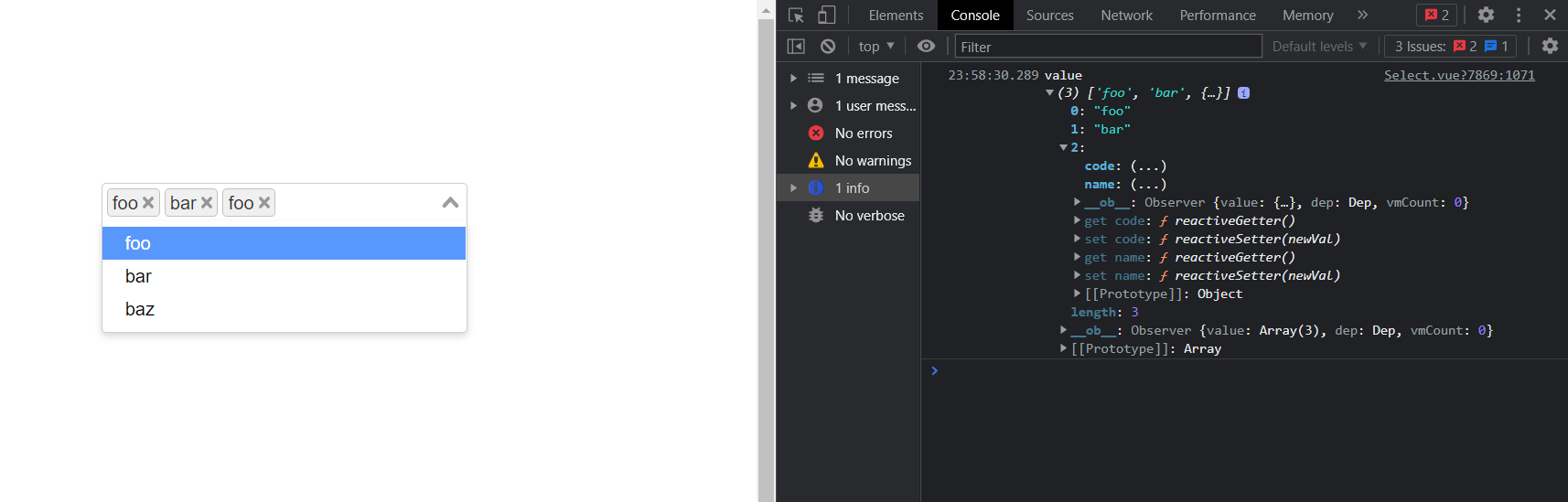Invoke the name (...) getter value
Viewport: 1568px width, 502px height.
pos(1148,185)
